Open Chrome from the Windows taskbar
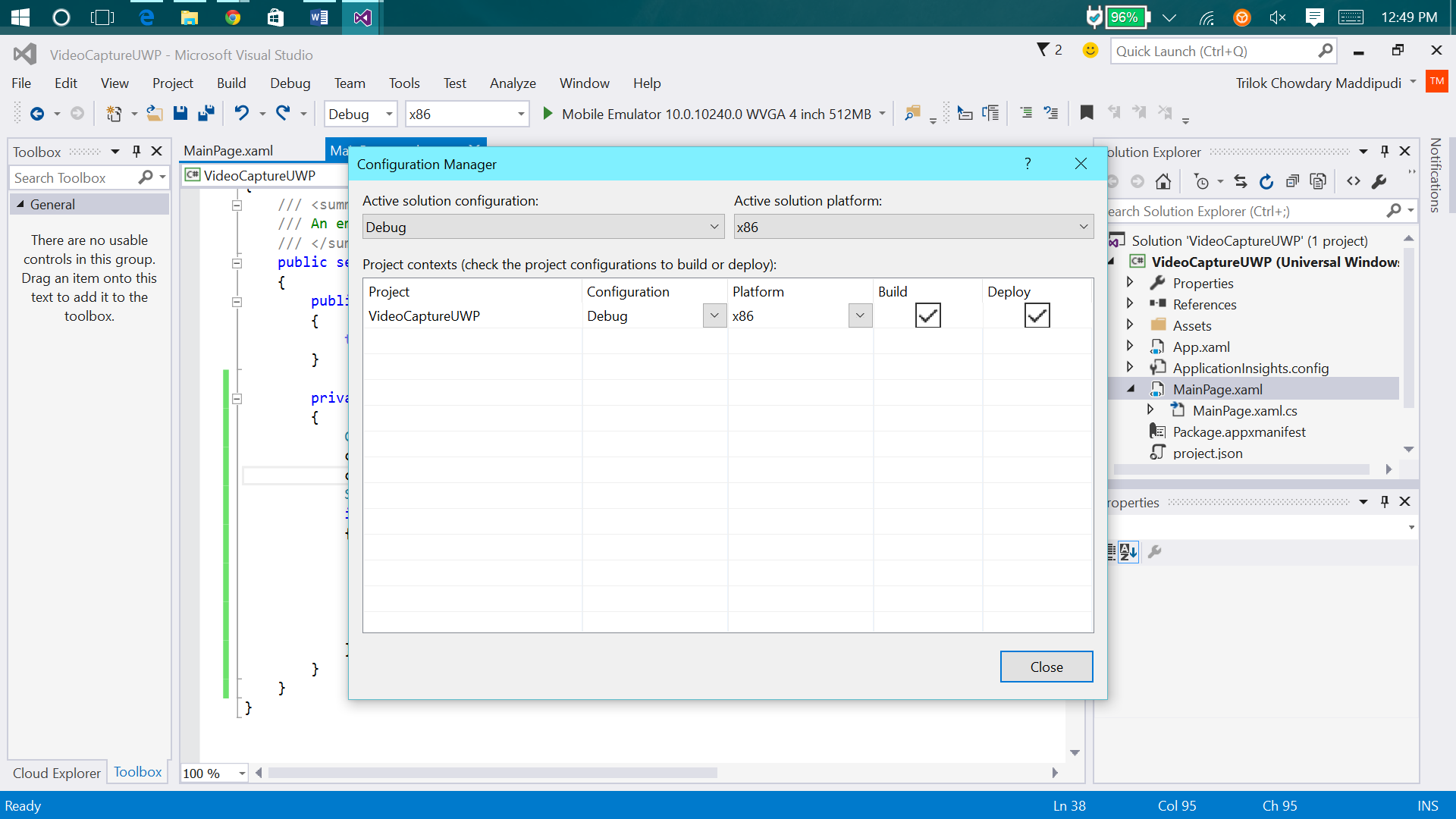Image resolution: width=1456 pixels, height=819 pixels. (233, 17)
